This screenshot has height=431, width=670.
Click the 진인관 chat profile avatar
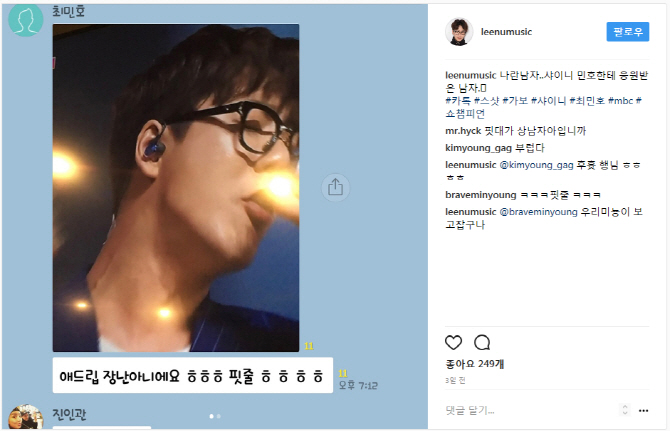[26, 417]
